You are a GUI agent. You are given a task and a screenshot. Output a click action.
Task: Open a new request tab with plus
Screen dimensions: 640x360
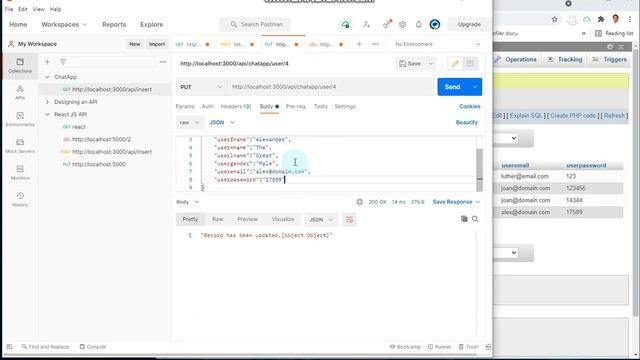point(359,44)
